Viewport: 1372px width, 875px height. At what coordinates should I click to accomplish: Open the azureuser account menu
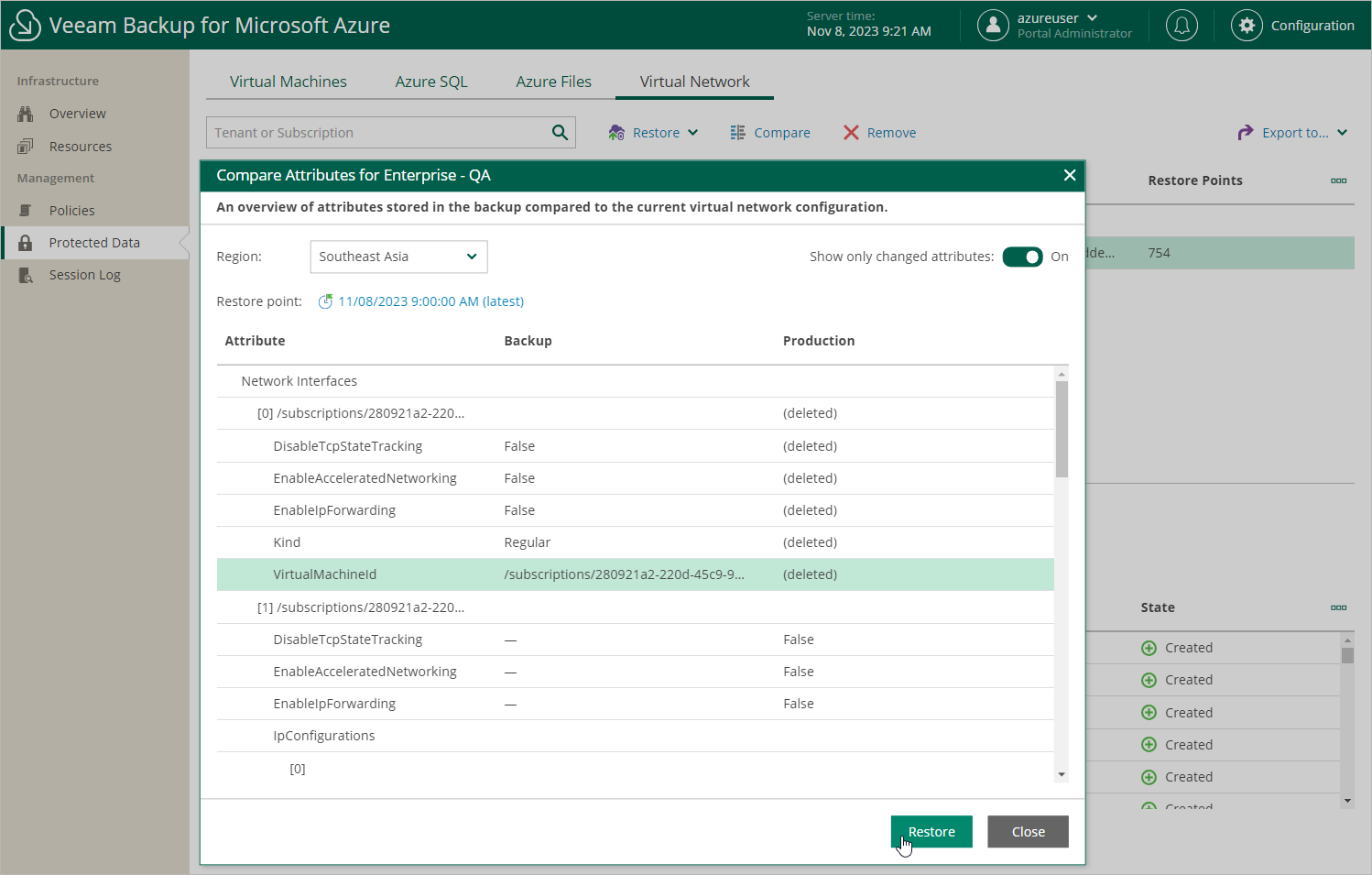click(x=1058, y=18)
